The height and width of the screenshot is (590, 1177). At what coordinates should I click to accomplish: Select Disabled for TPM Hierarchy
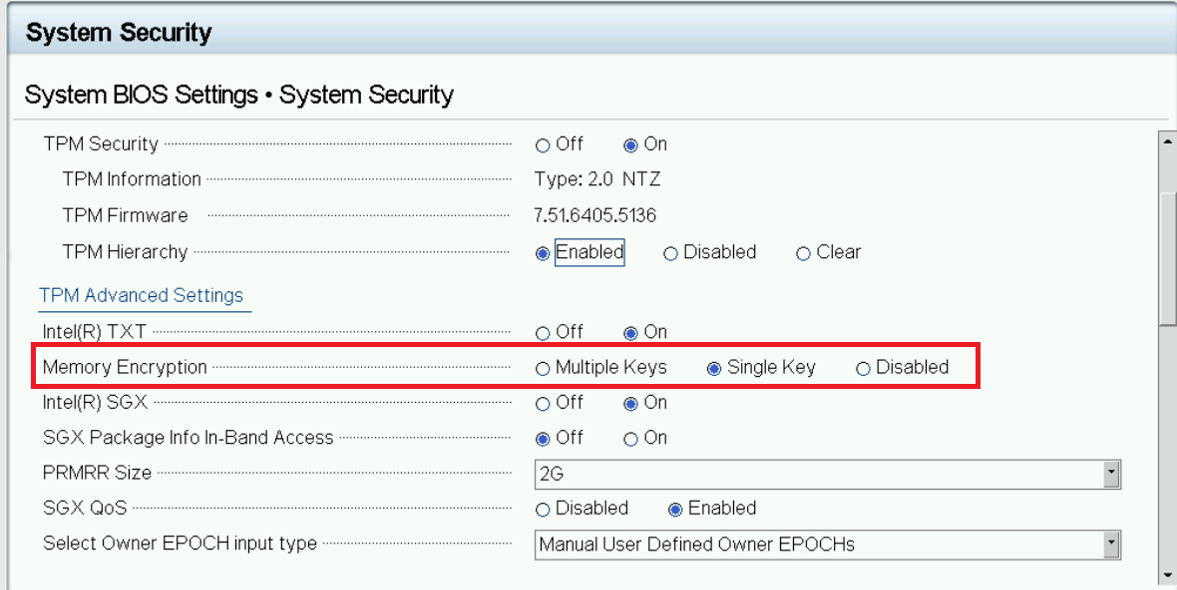[x=670, y=252]
